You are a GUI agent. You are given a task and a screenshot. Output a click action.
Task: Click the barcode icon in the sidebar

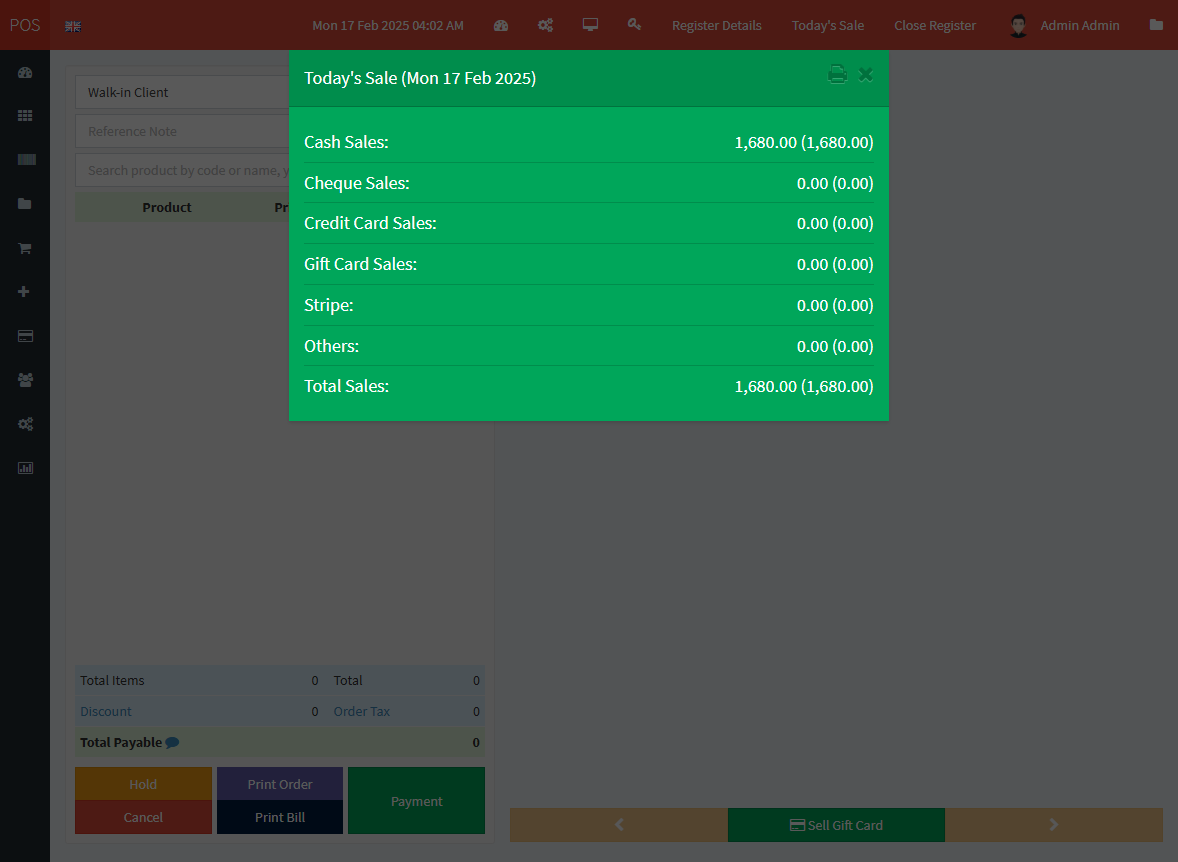coord(25,160)
